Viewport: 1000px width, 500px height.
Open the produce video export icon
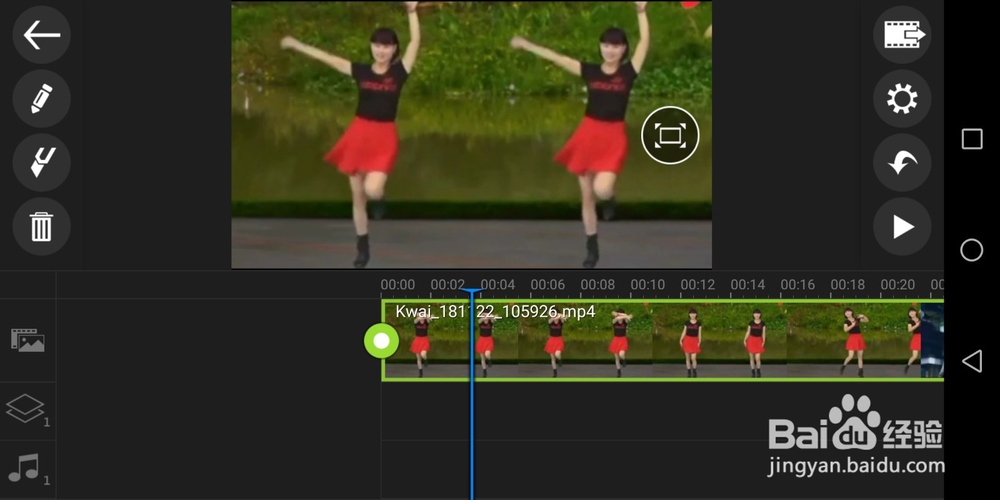tap(902, 35)
